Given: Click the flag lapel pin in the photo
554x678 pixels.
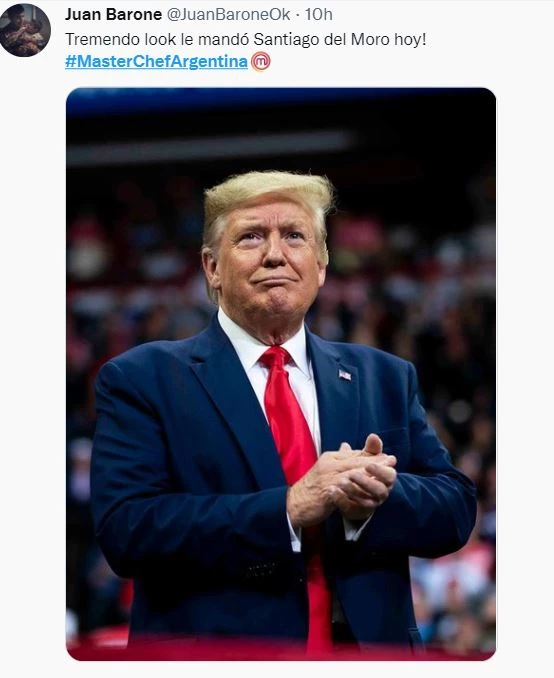Looking at the screenshot, I should [x=345, y=375].
